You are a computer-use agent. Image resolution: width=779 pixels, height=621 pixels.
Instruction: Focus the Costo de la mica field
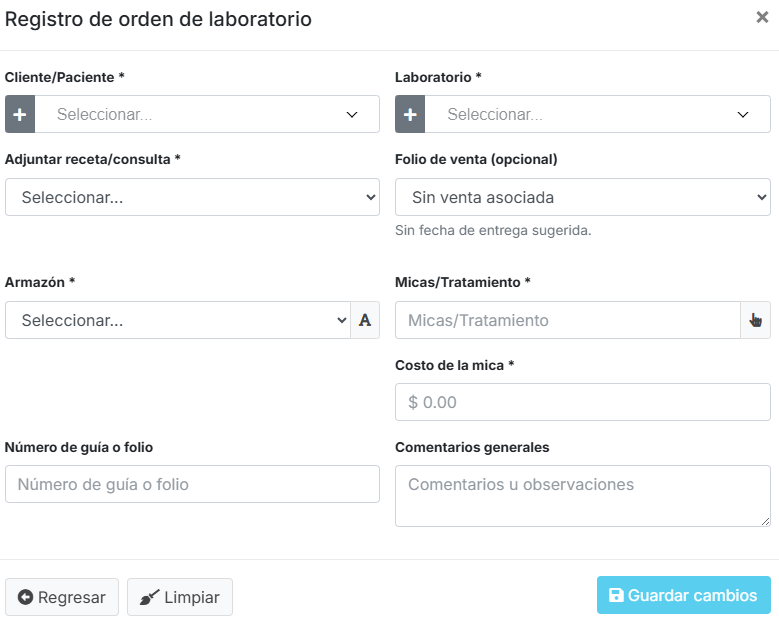(582, 403)
